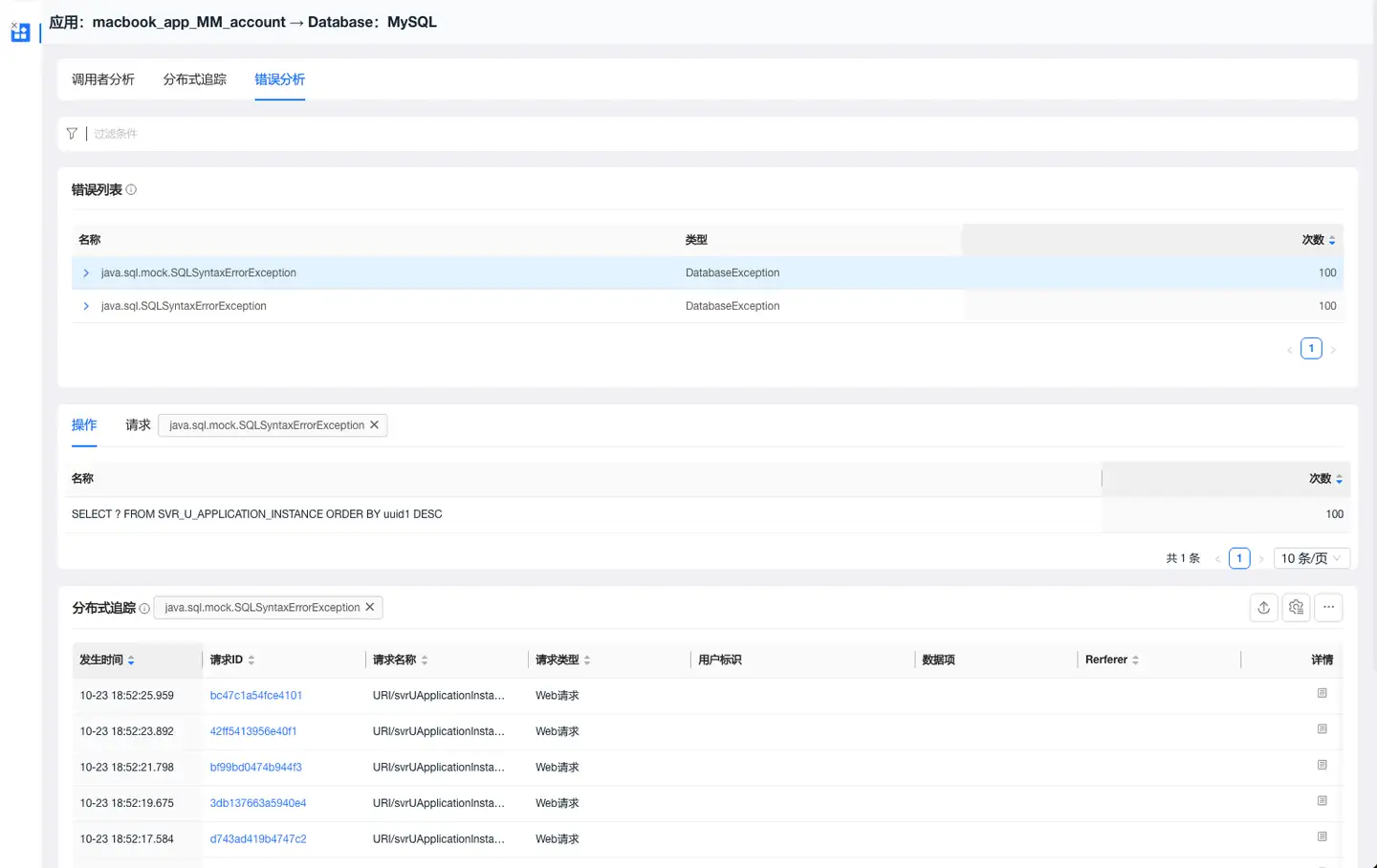Viewport: 1377px width, 868px height.
Task: Click the 过滤条件 filter input field
Action: click(x=382, y=134)
